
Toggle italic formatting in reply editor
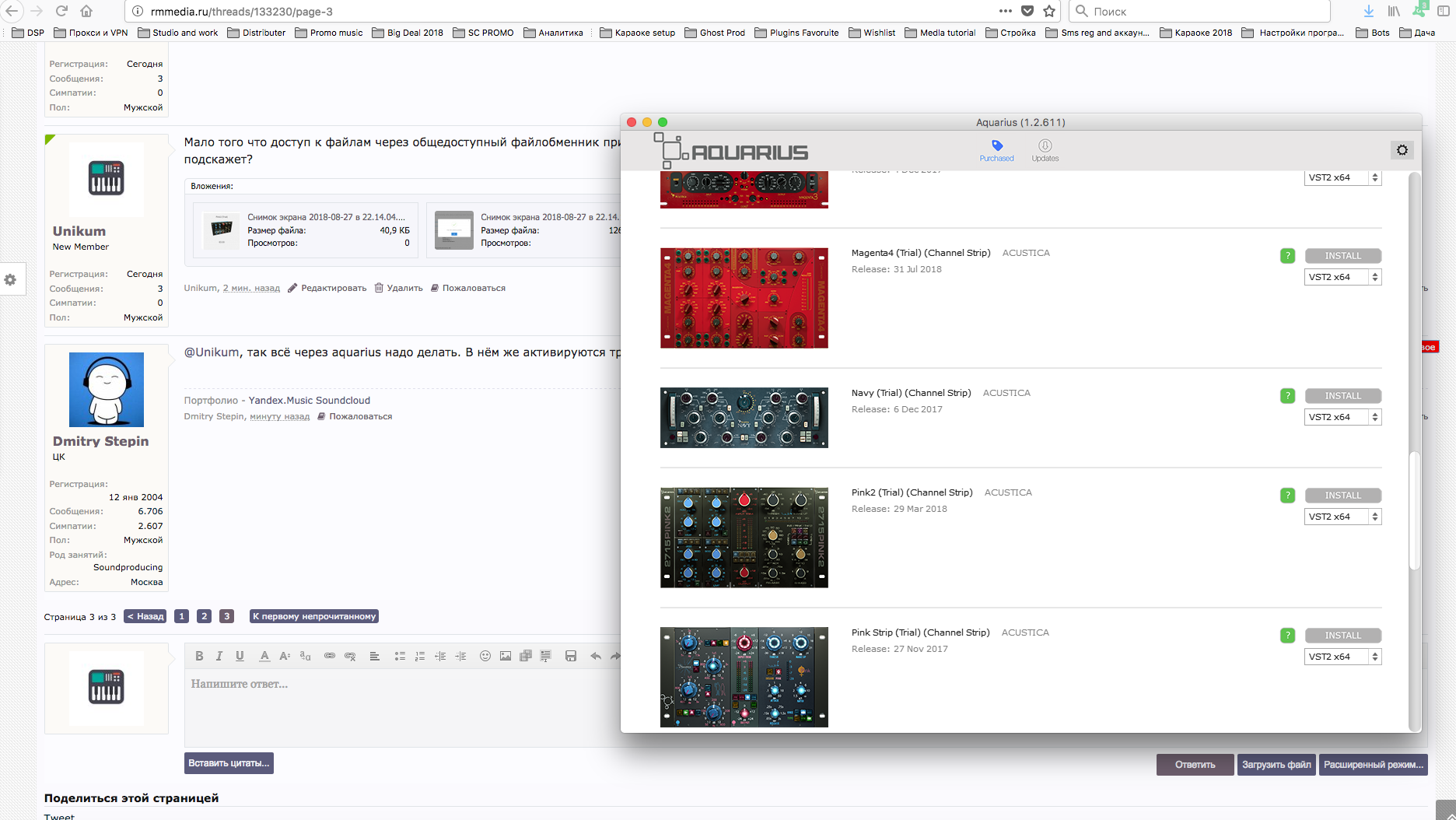pyautogui.click(x=219, y=656)
